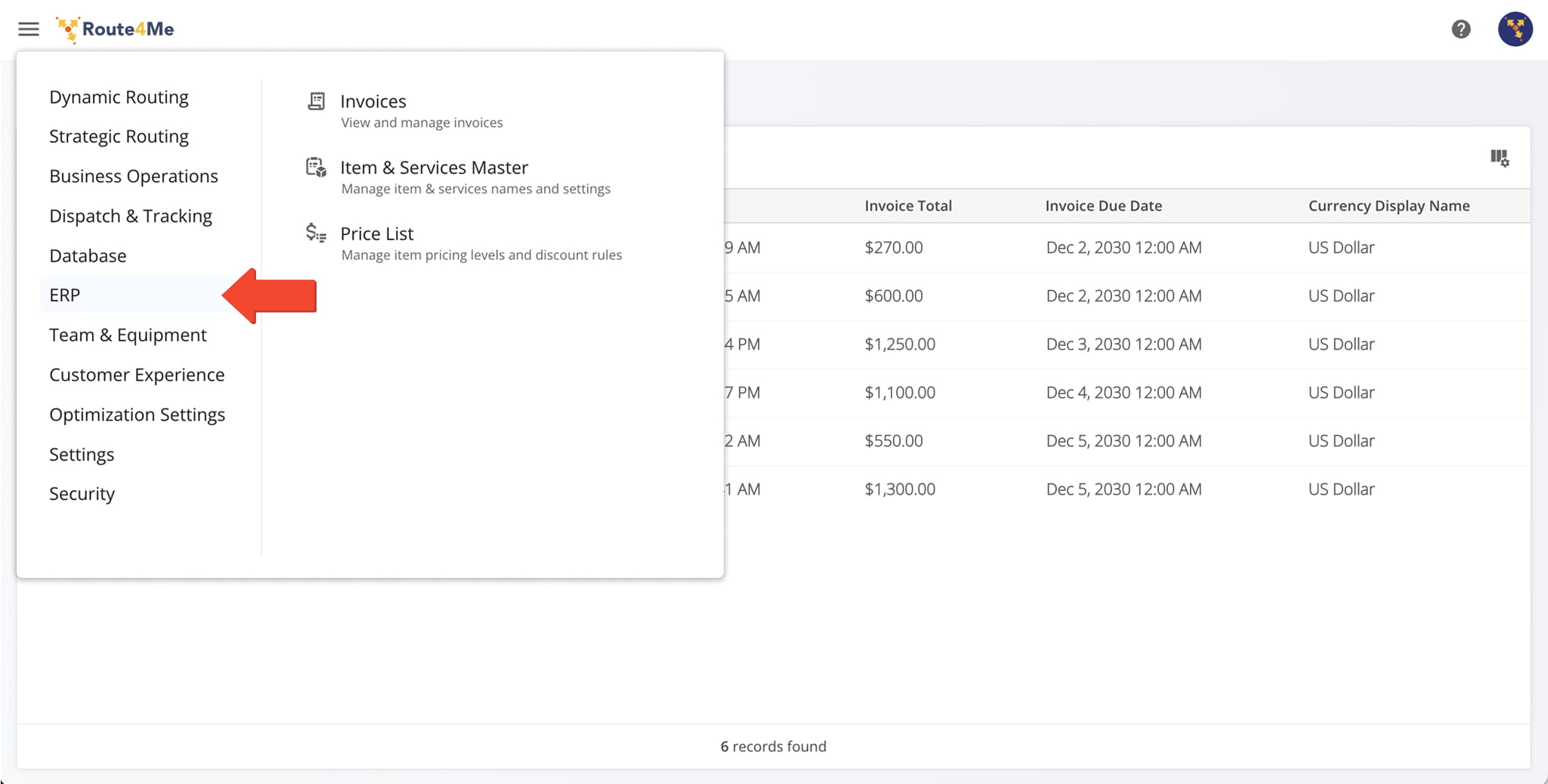Select Security in the navigation menu
The image size is (1548, 784).
click(82, 494)
